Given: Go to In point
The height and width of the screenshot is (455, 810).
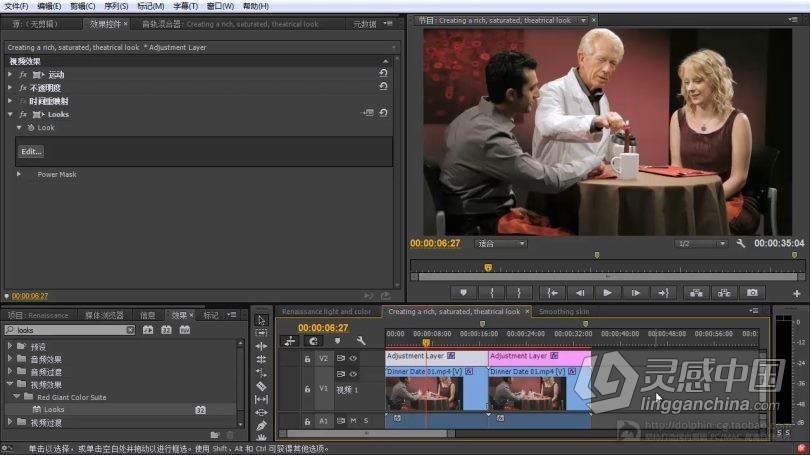Looking at the screenshot, I should tap(552, 293).
